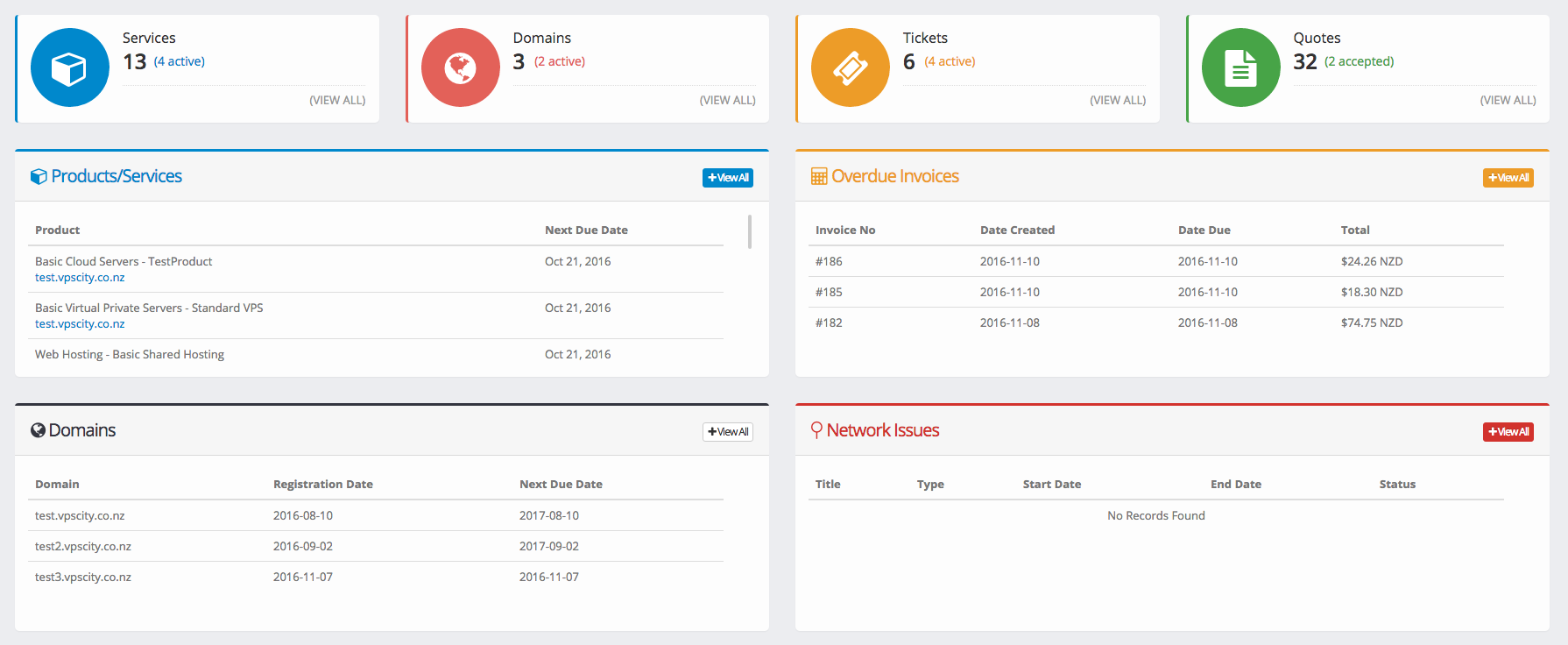Viewport: 1568px width, 645px height.
Task: Click the Products/Services list scrollbar
Action: (x=750, y=232)
